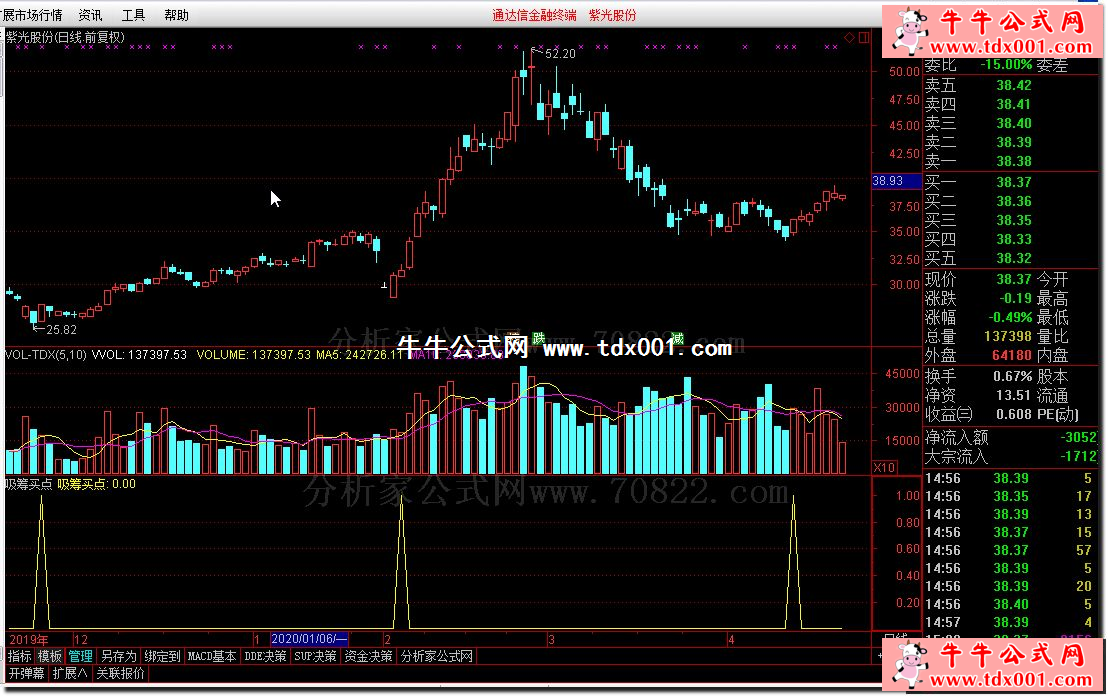Select the 模板 tab
The height and width of the screenshot is (696, 1108).
pos(49,656)
